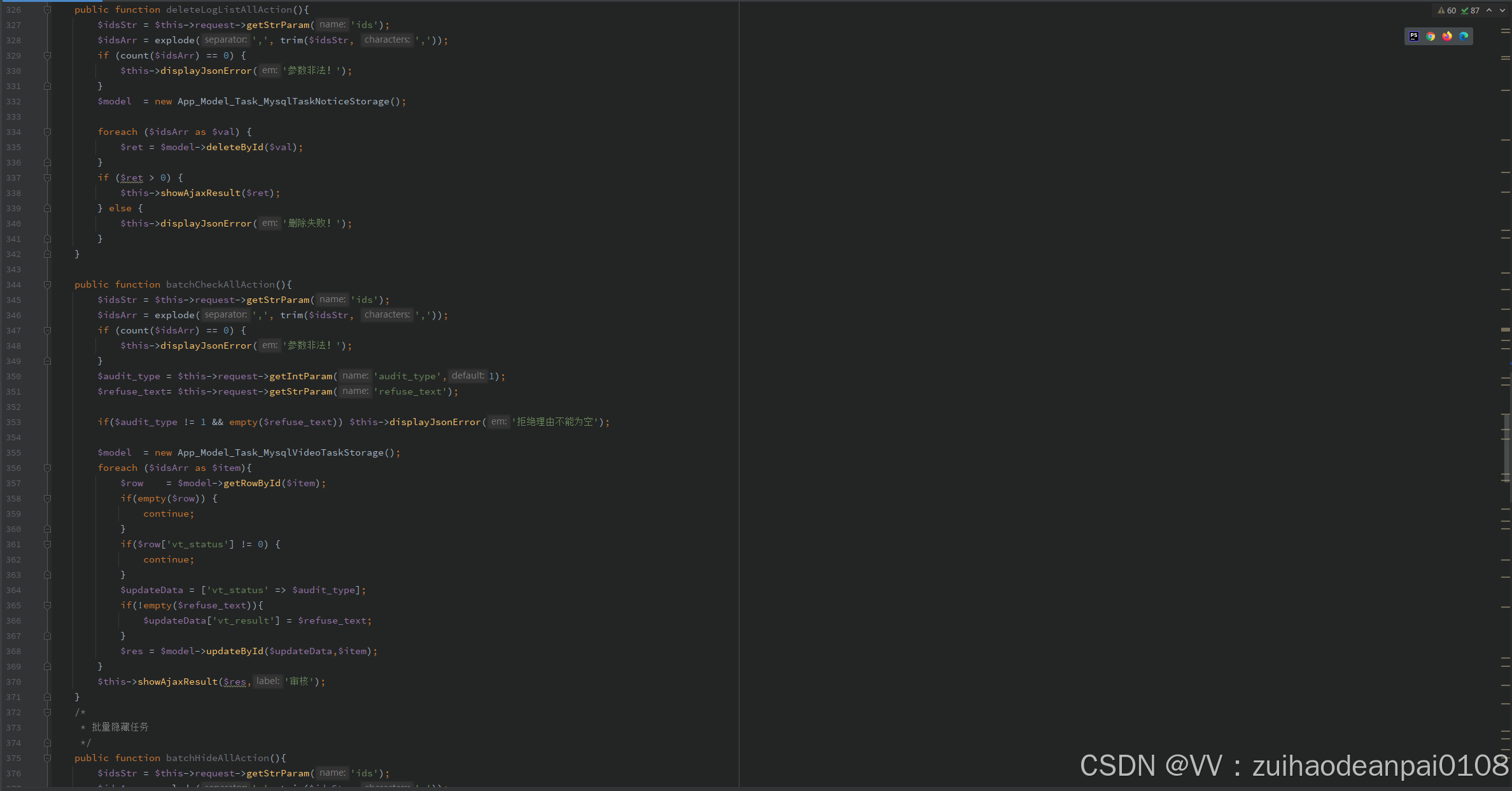This screenshot has width=1512, height=791.
Task: Click the 87 typos indicator
Action: pos(1471,10)
